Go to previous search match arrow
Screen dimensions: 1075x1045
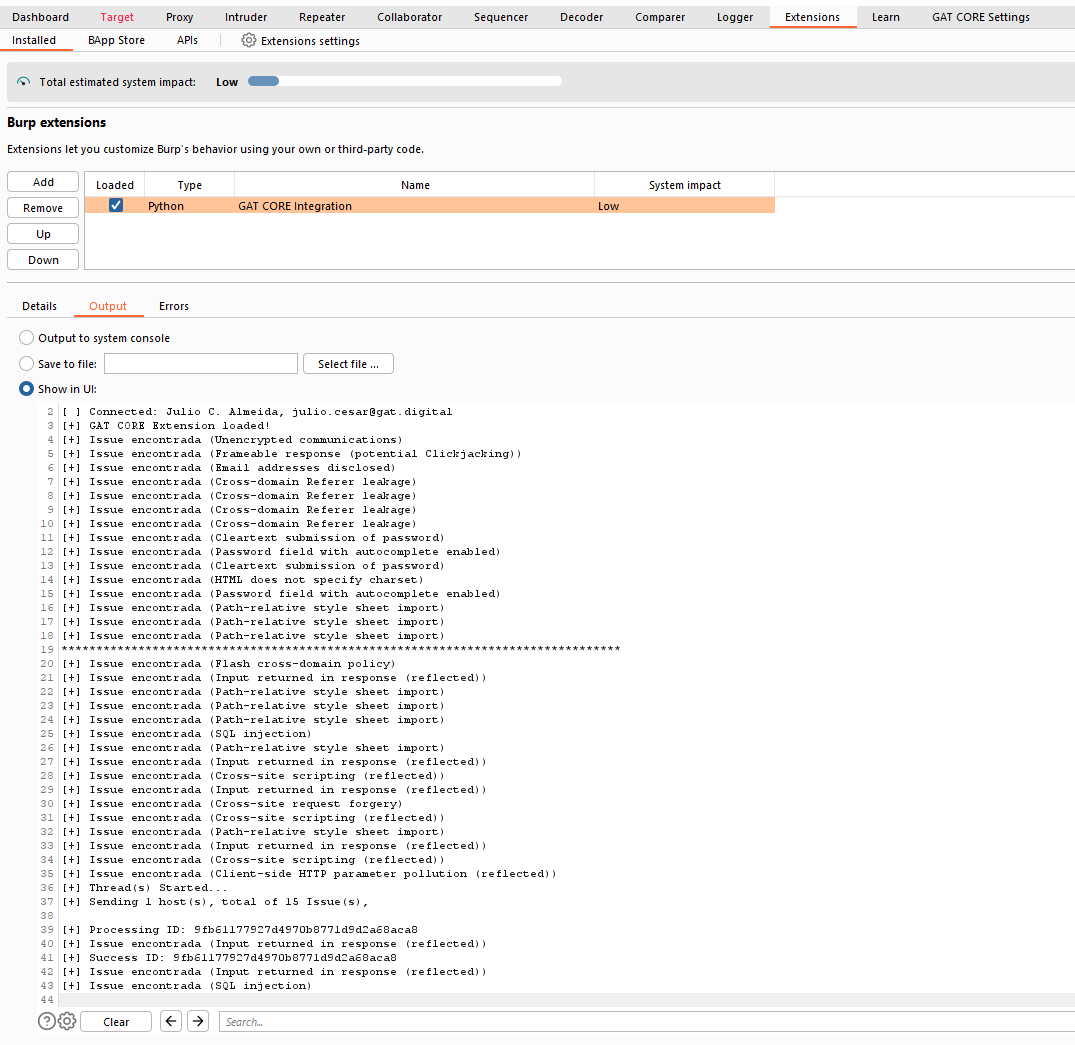[x=171, y=1021]
